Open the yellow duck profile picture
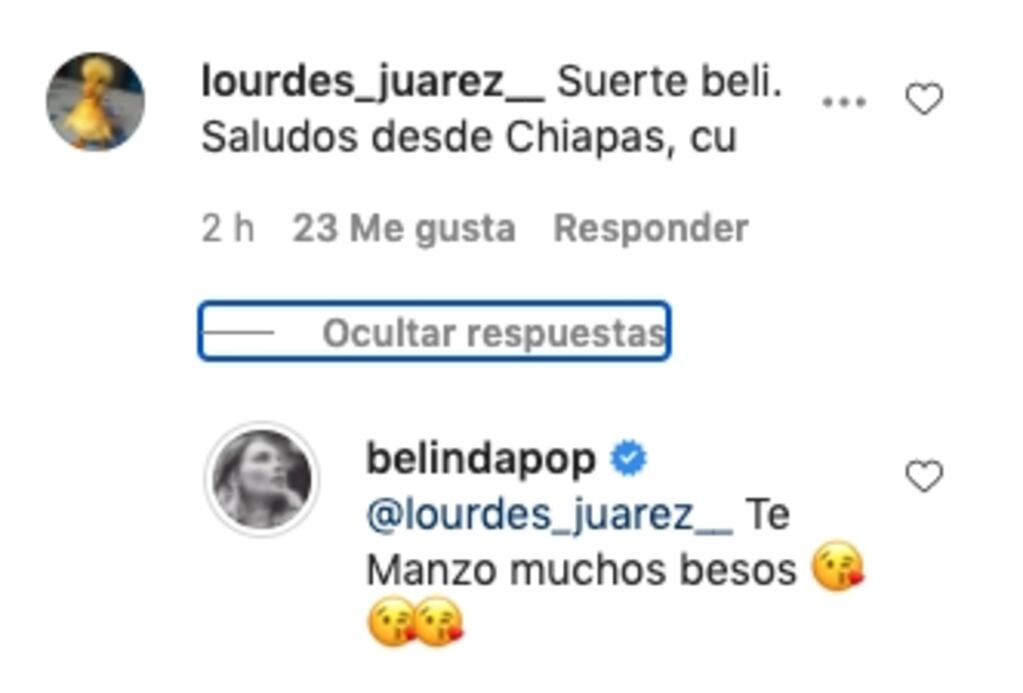 (x=95, y=101)
